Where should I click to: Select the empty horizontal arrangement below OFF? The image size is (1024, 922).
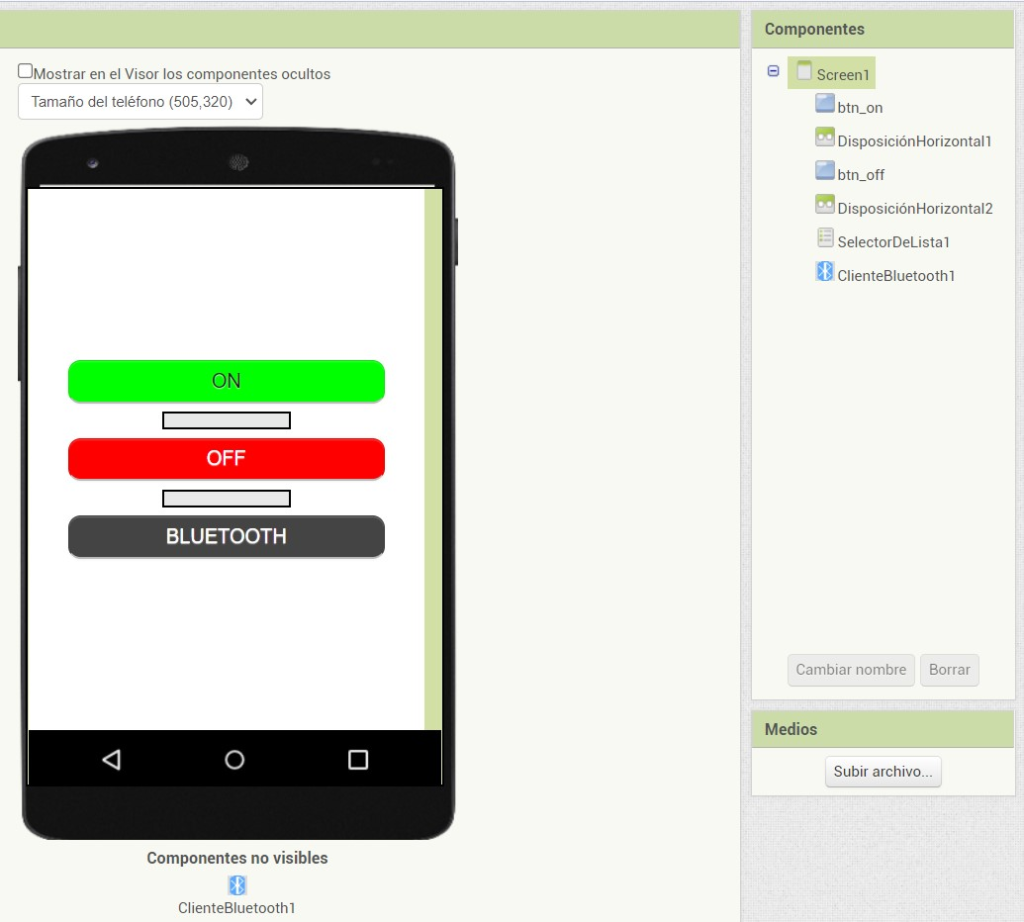pos(227,499)
